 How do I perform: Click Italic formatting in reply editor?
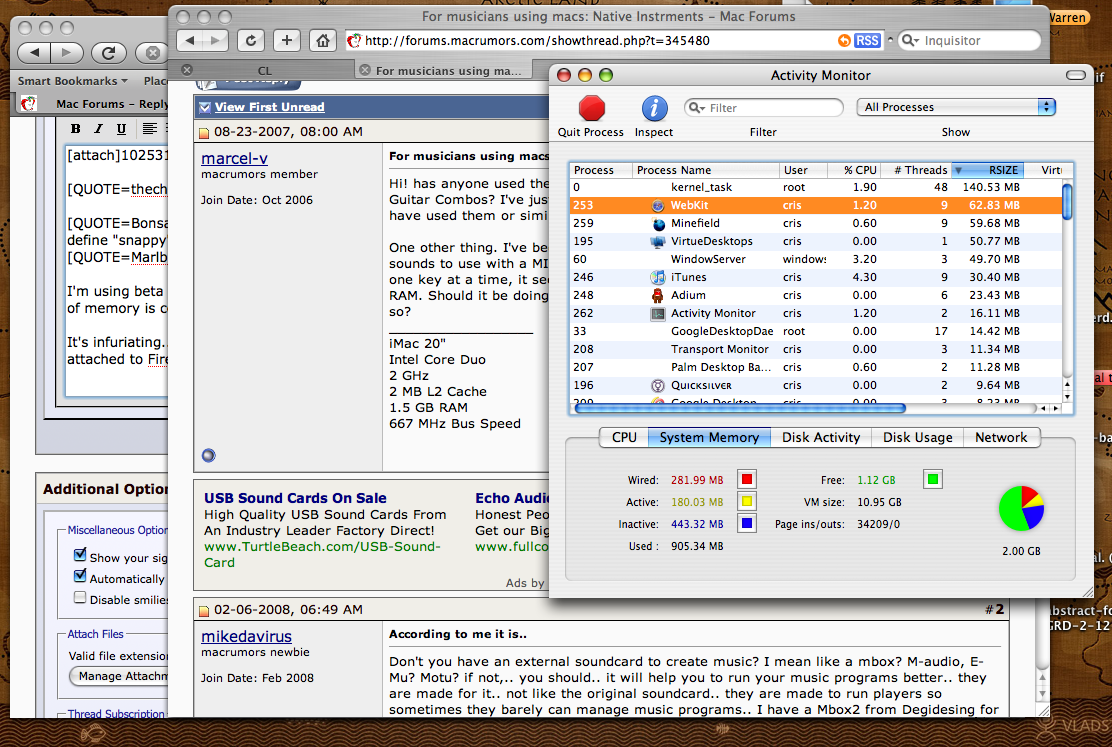click(x=99, y=128)
